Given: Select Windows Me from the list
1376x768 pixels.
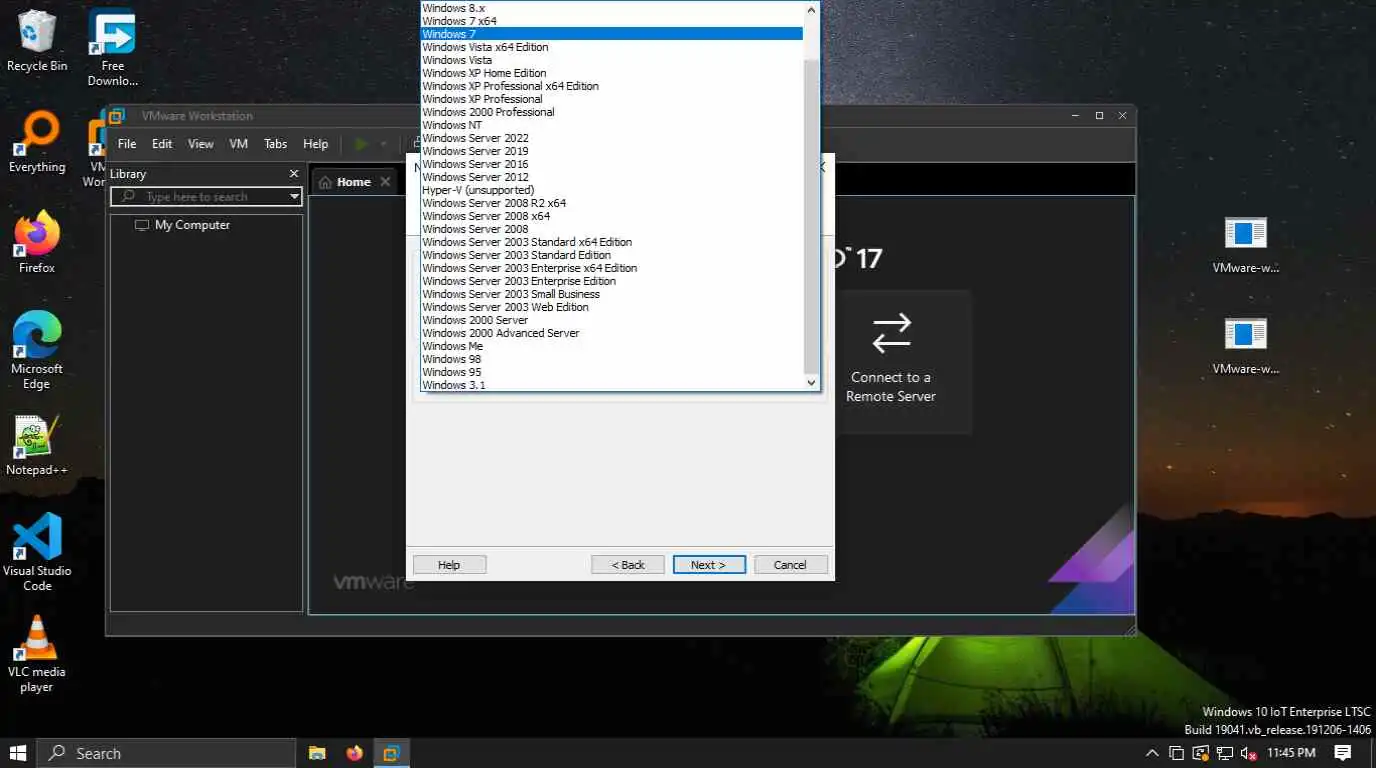Looking at the screenshot, I should (x=611, y=346).
